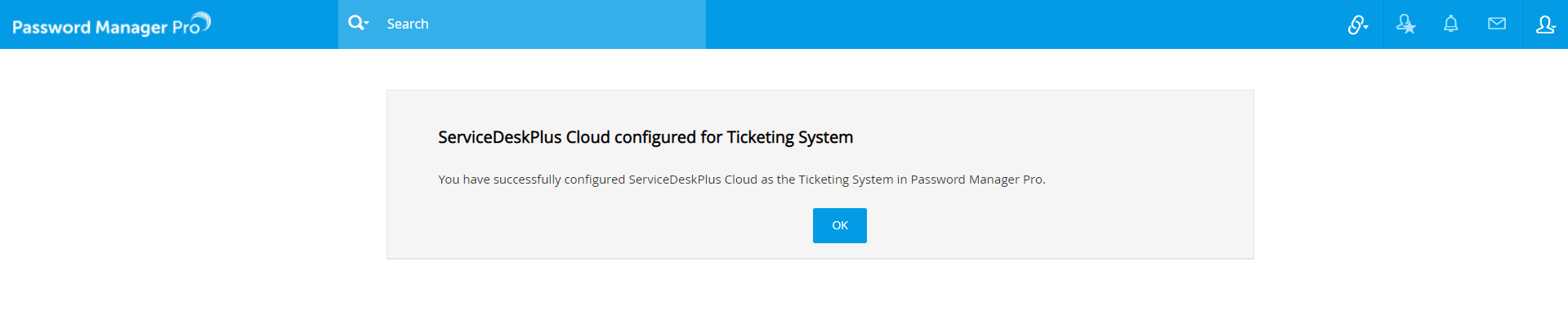The height and width of the screenshot is (333, 1568).
Task: Click the magnifying glass search icon
Action: click(355, 23)
